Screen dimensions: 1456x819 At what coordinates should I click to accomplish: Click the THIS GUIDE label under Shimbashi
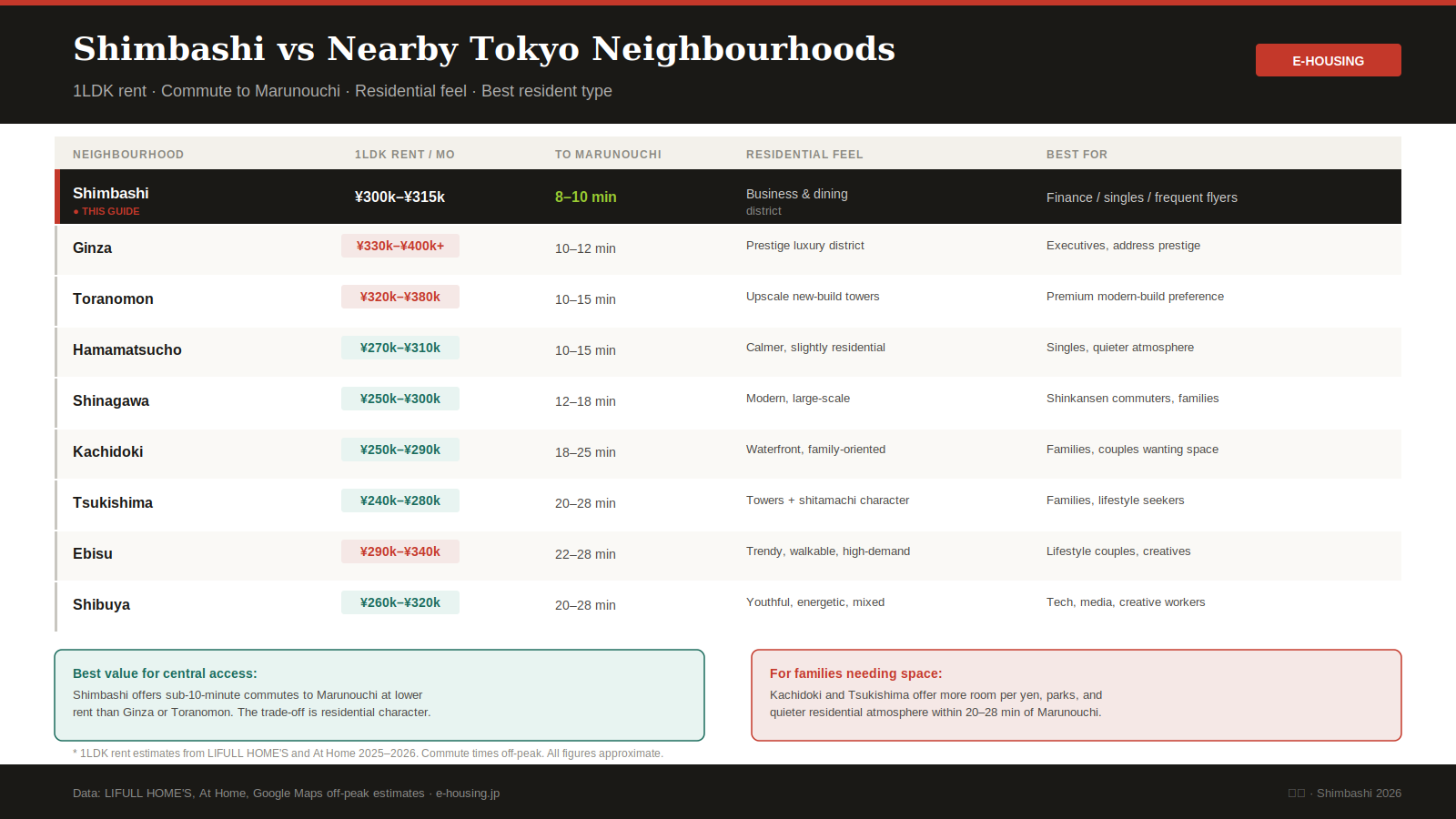[106, 211]
